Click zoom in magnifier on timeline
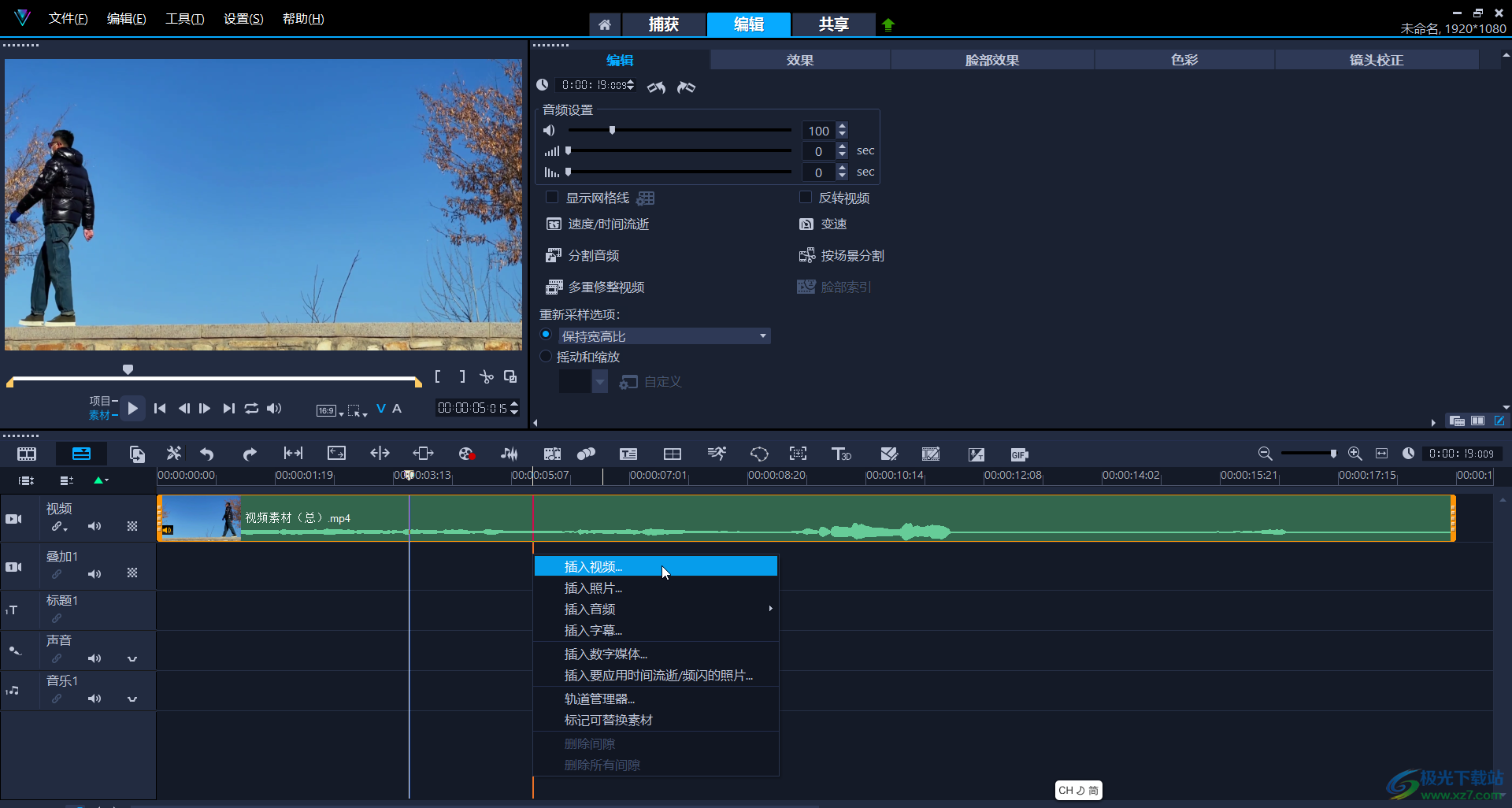 click(1354, 453)
